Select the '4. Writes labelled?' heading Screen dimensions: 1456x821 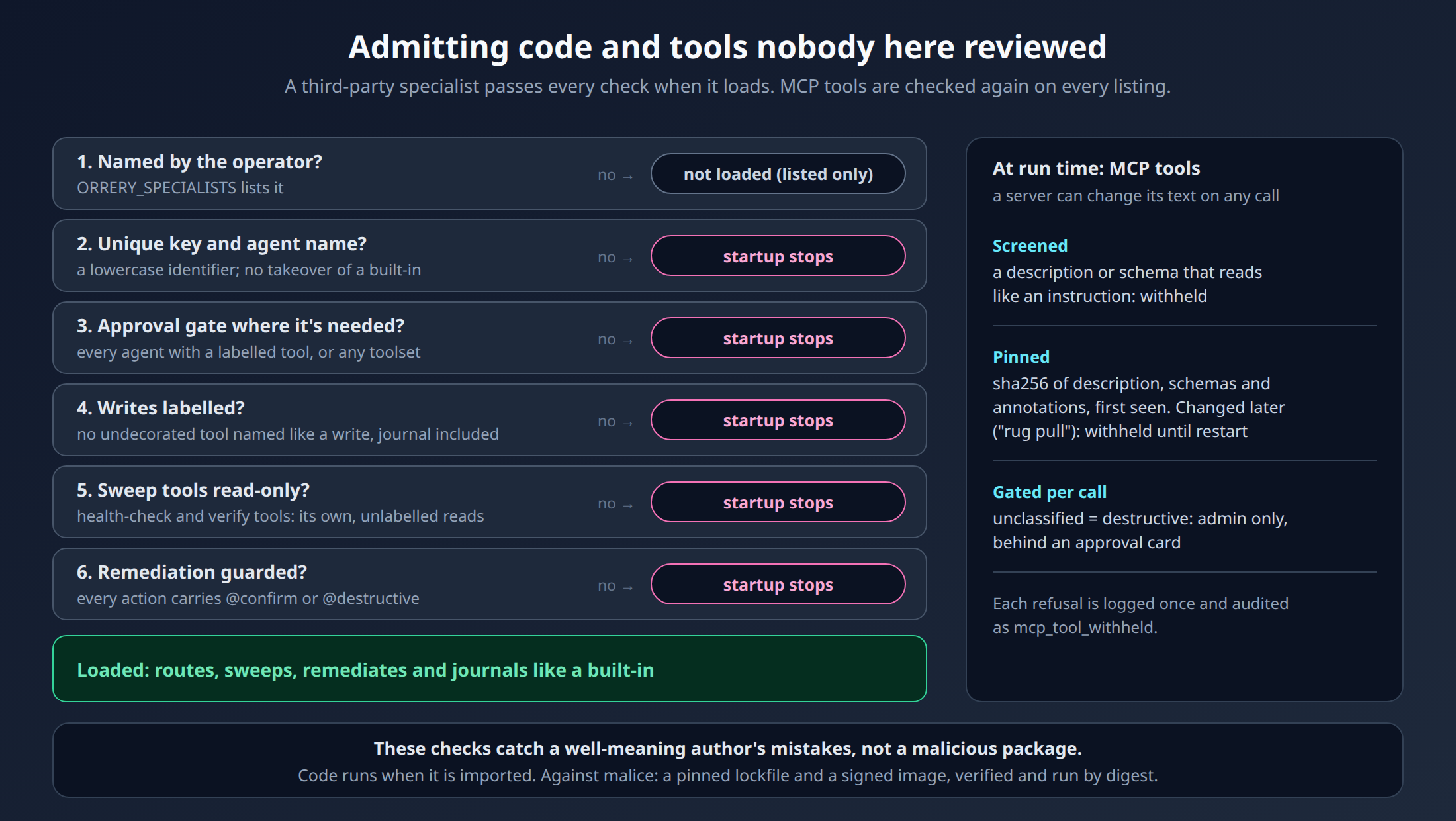click(x=161, y=408)
